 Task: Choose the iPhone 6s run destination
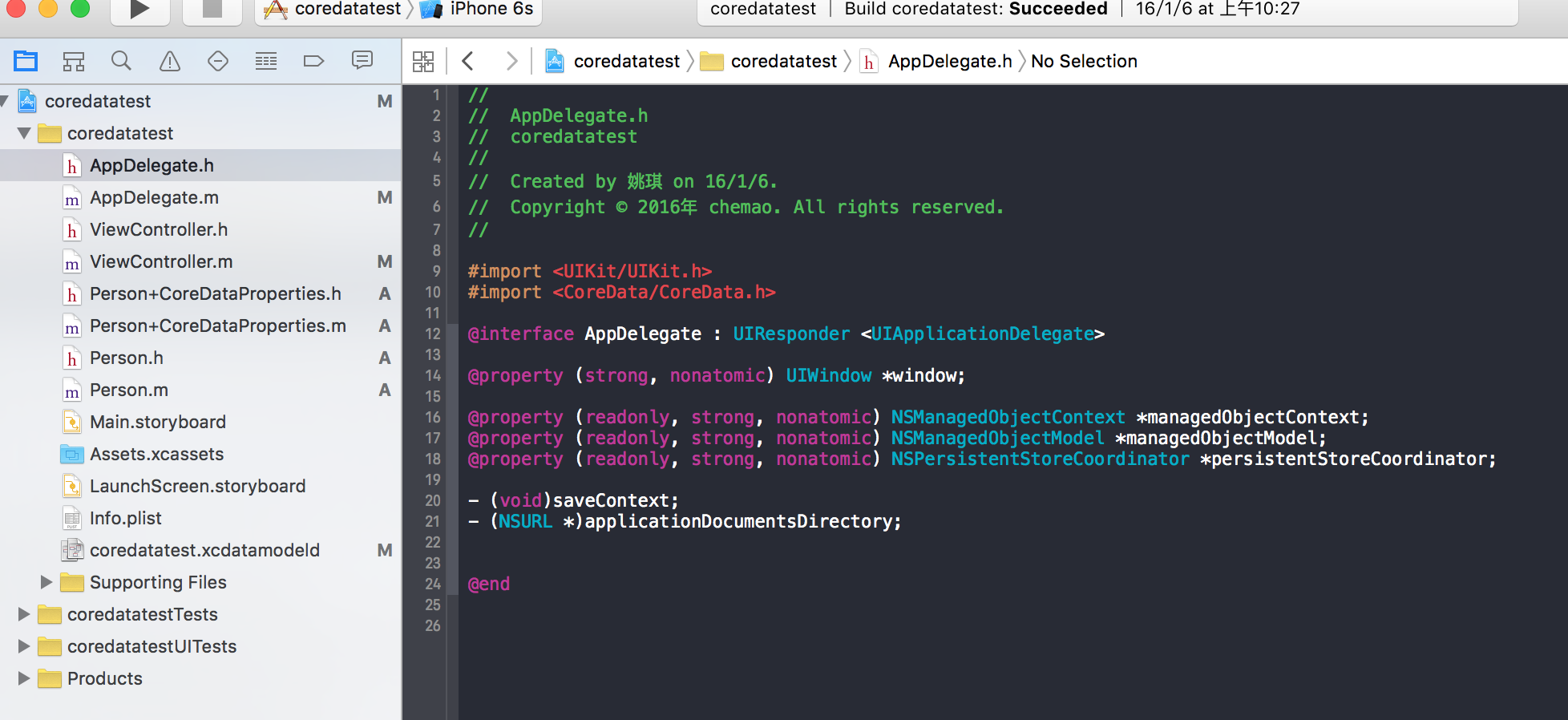[477, 10]
